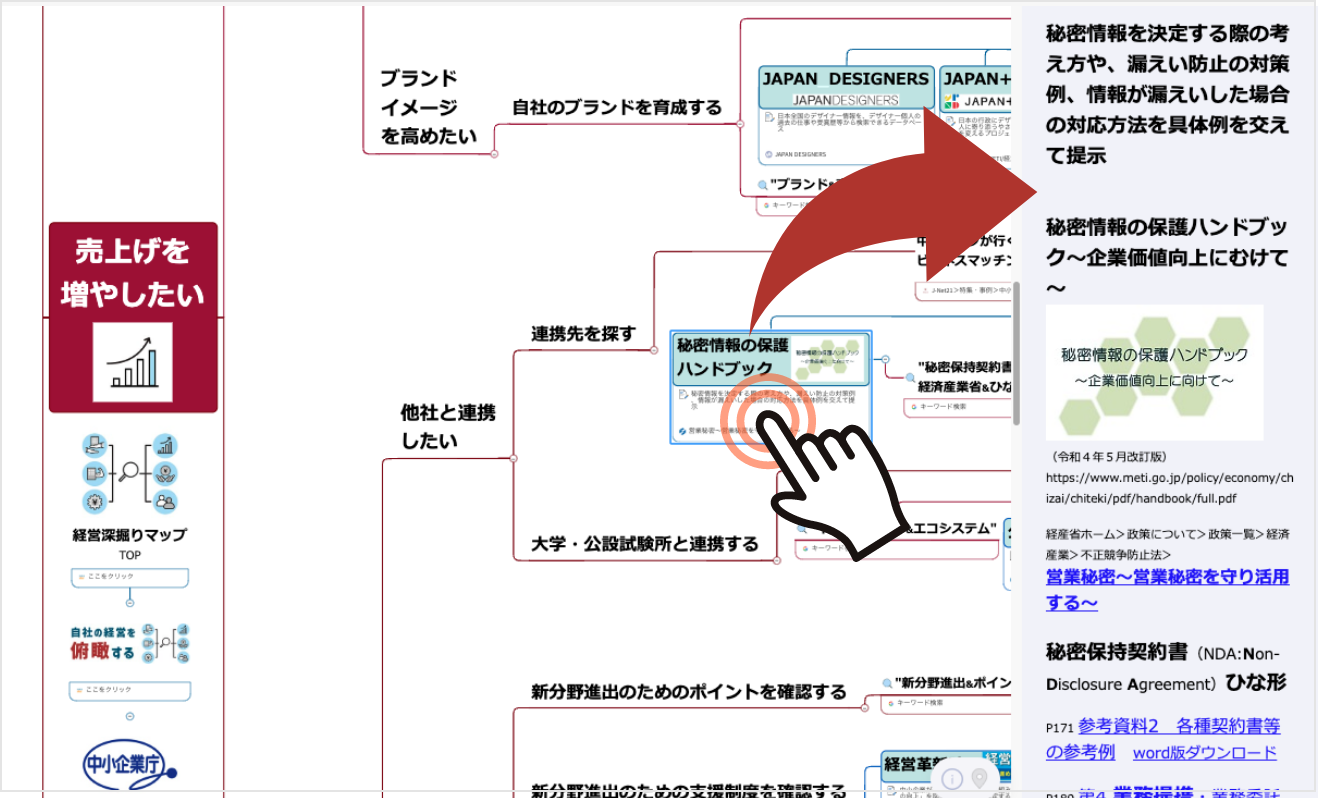The image size is (1318, 798).
Task: Collapse branch under 経営深掘りマップ TOP box
Action: (x=130, y=602)
